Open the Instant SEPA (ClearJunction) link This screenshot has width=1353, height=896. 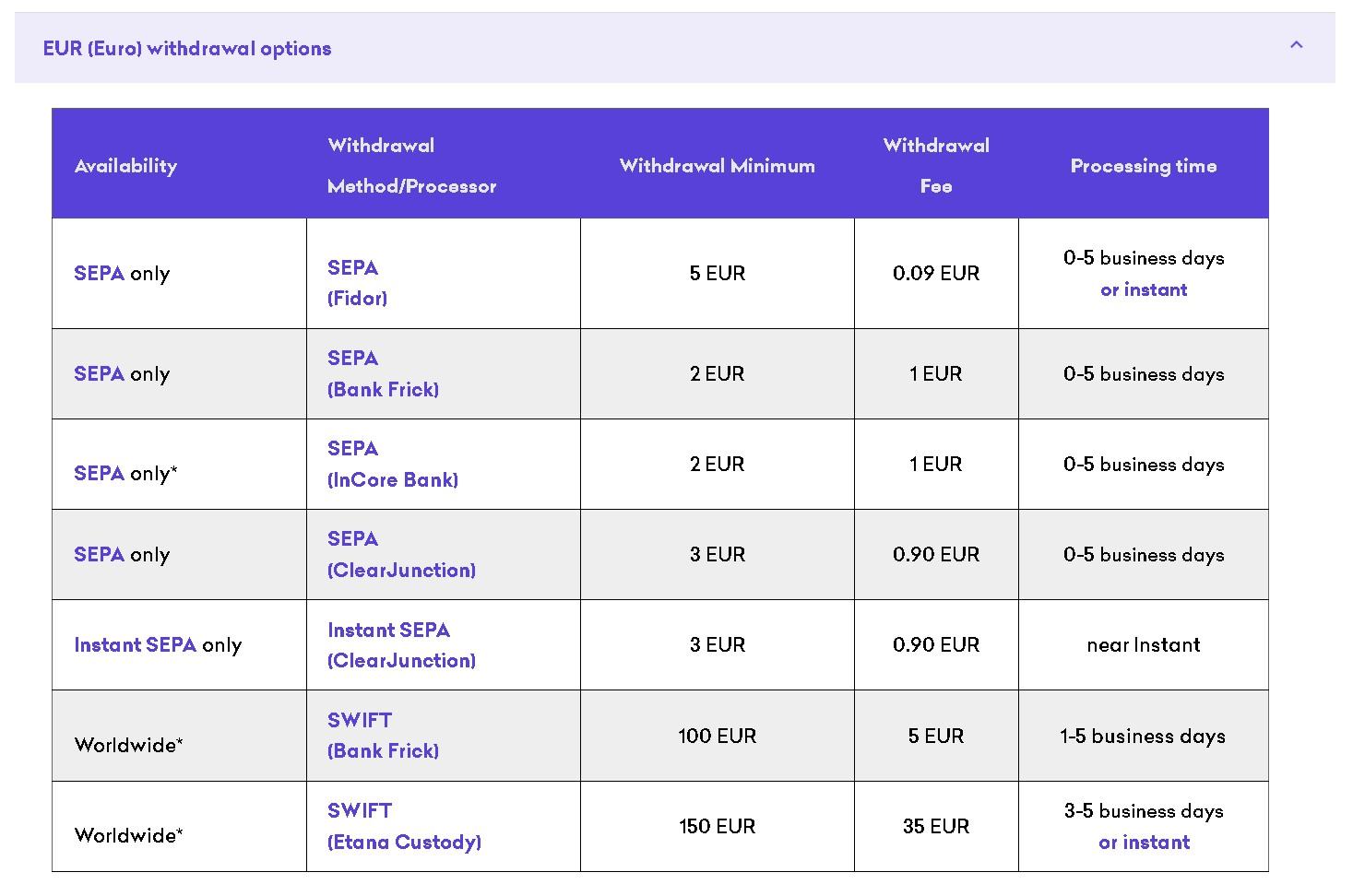coord(401,645)
